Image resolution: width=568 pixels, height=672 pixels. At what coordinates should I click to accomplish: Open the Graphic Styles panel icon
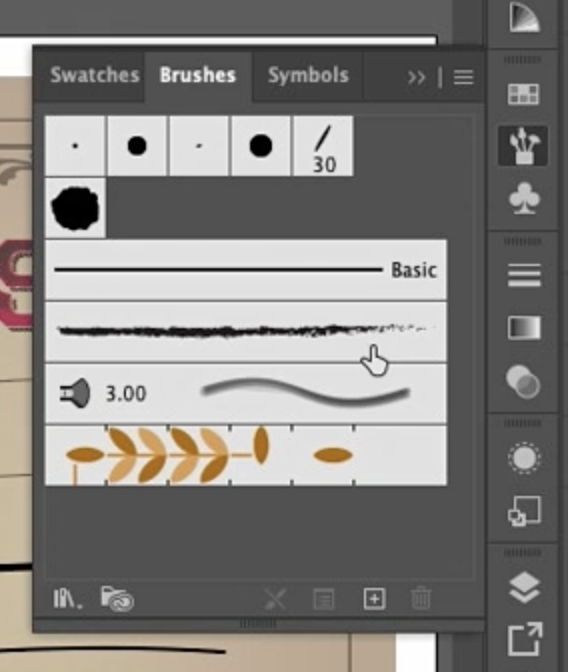click(x=524, y=511)
